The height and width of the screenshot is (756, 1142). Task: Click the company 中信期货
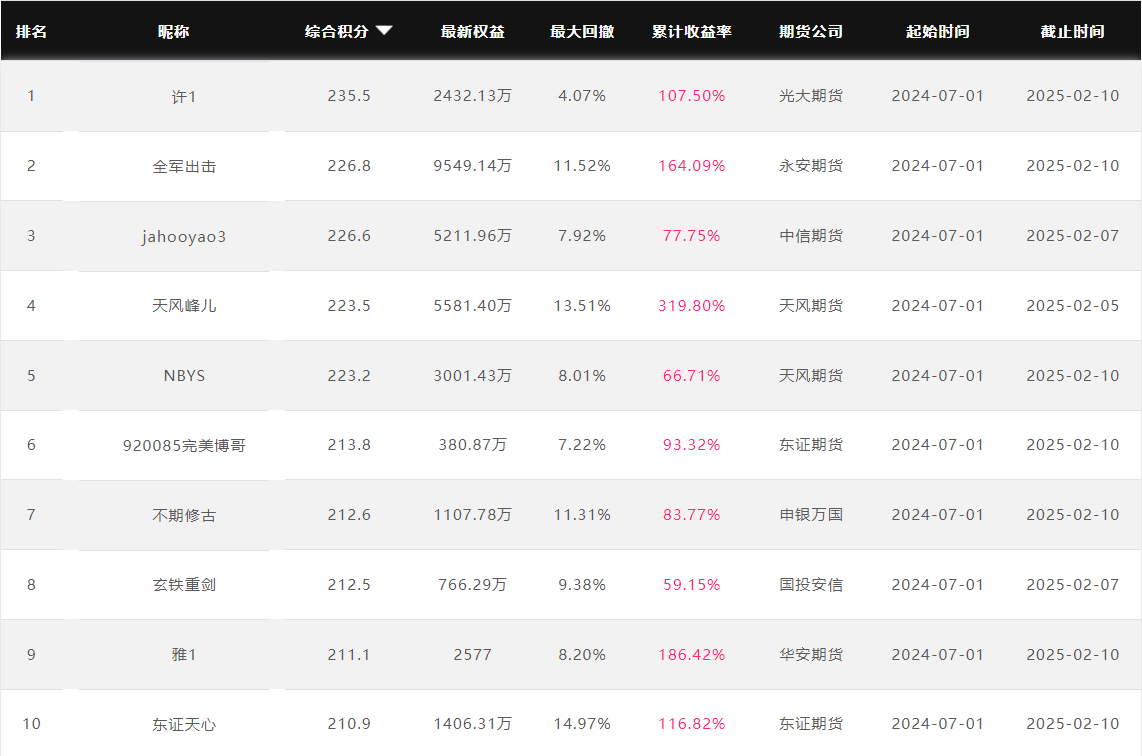[811, 236]
